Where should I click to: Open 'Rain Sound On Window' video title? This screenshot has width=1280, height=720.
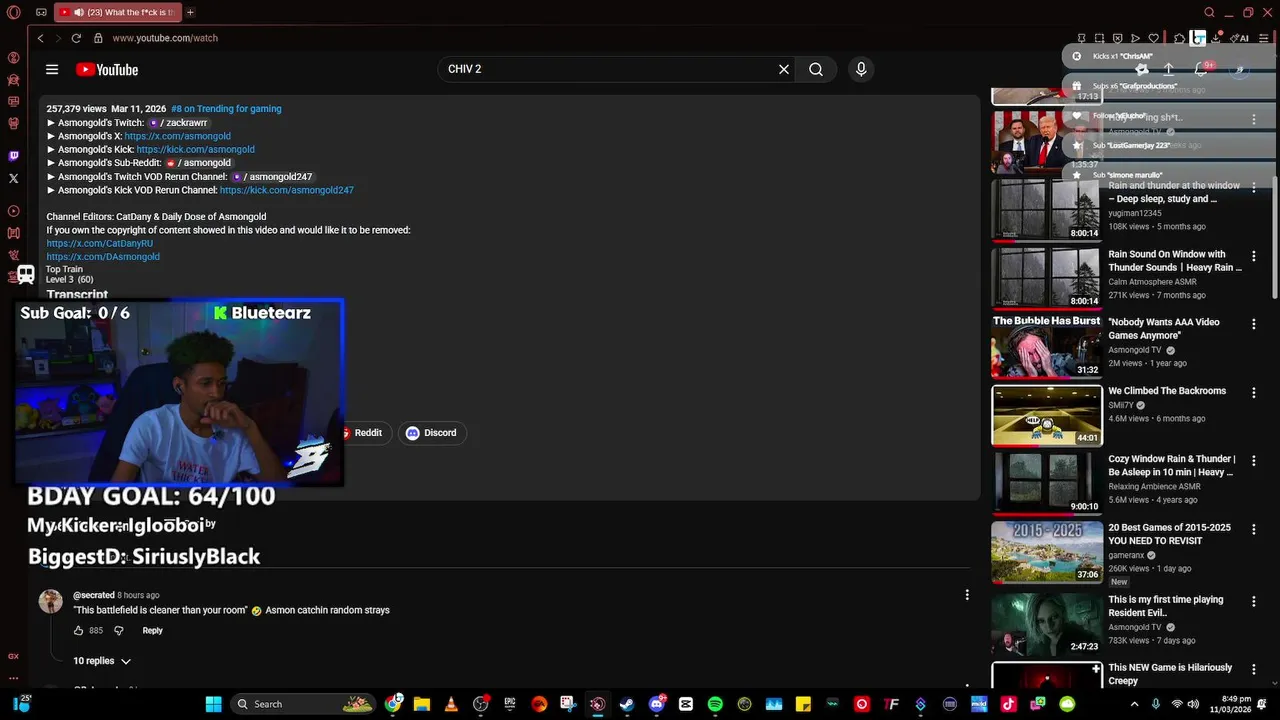[x=1175, y=261]
